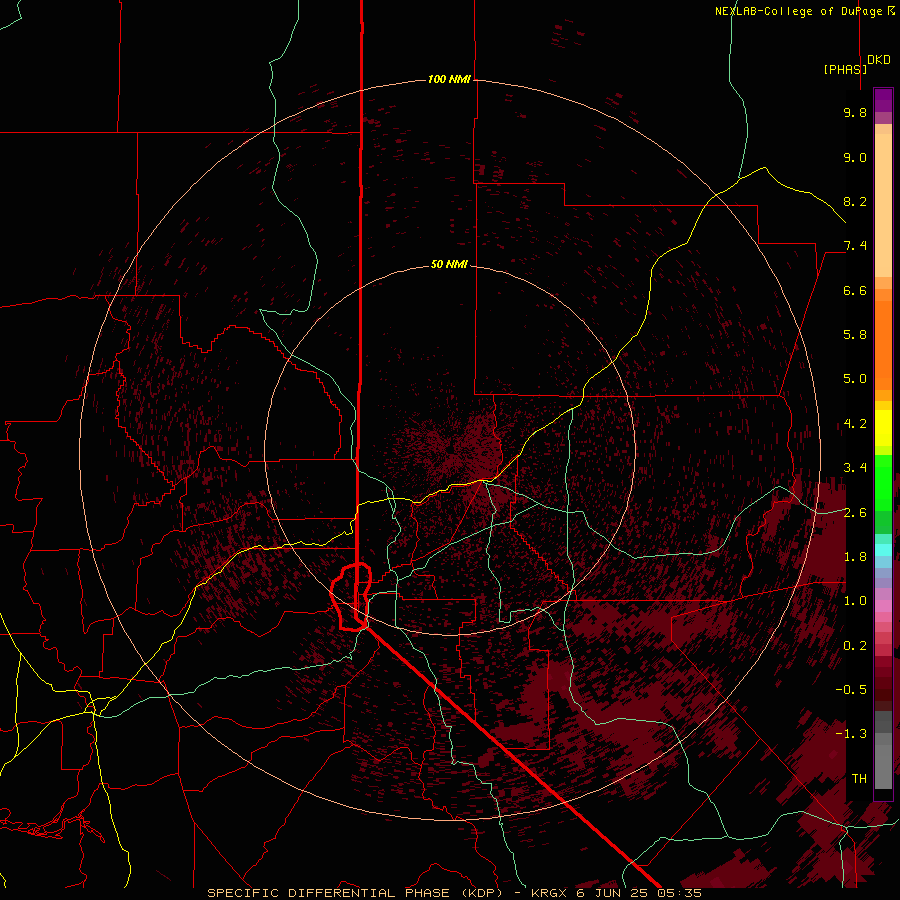The height and width of the screenshot is (900, 900).
Task: Select the 0.2 colorbar value
Action: coord(855,646)
